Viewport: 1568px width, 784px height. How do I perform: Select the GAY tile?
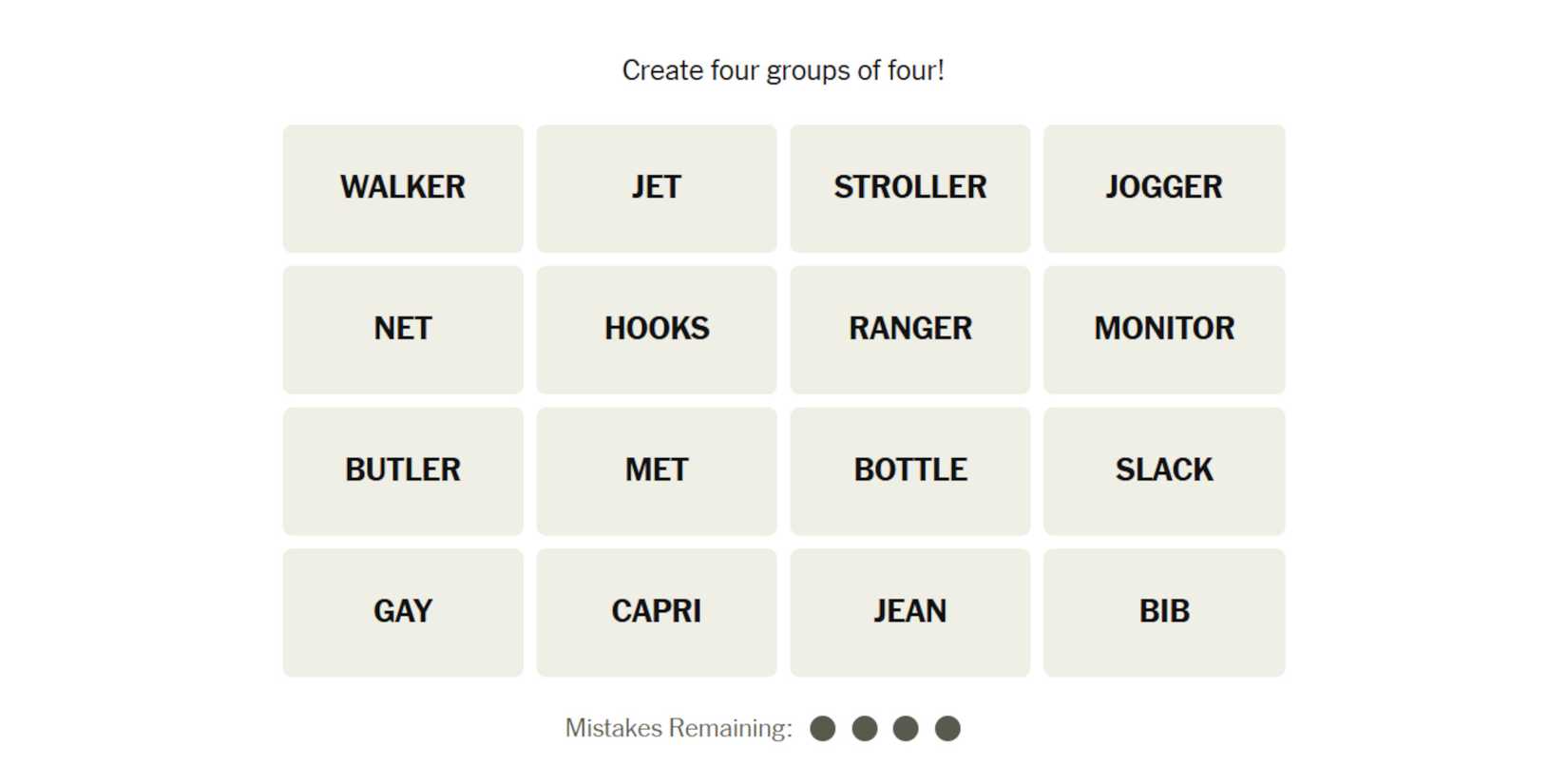tap(403, 612)
